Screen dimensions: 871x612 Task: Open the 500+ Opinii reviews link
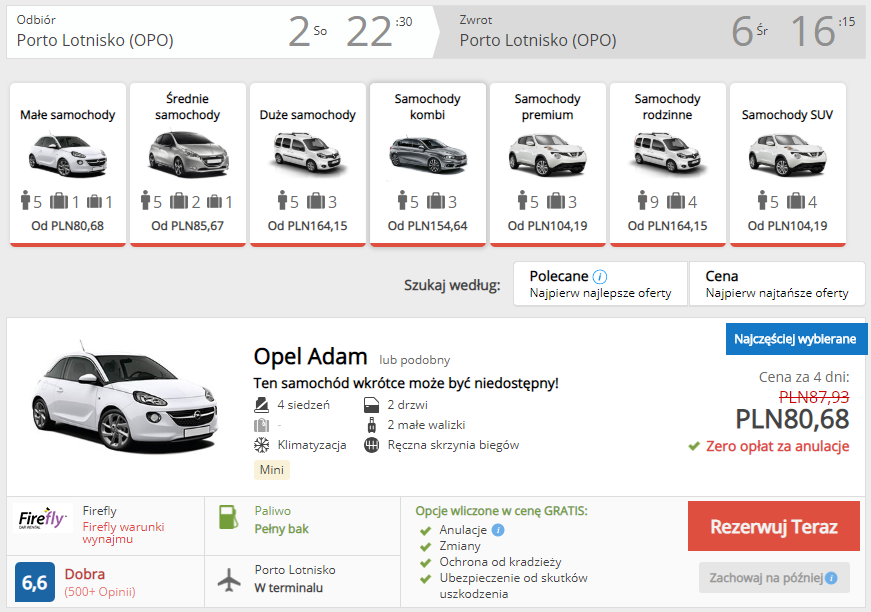[x=100, y=592]
